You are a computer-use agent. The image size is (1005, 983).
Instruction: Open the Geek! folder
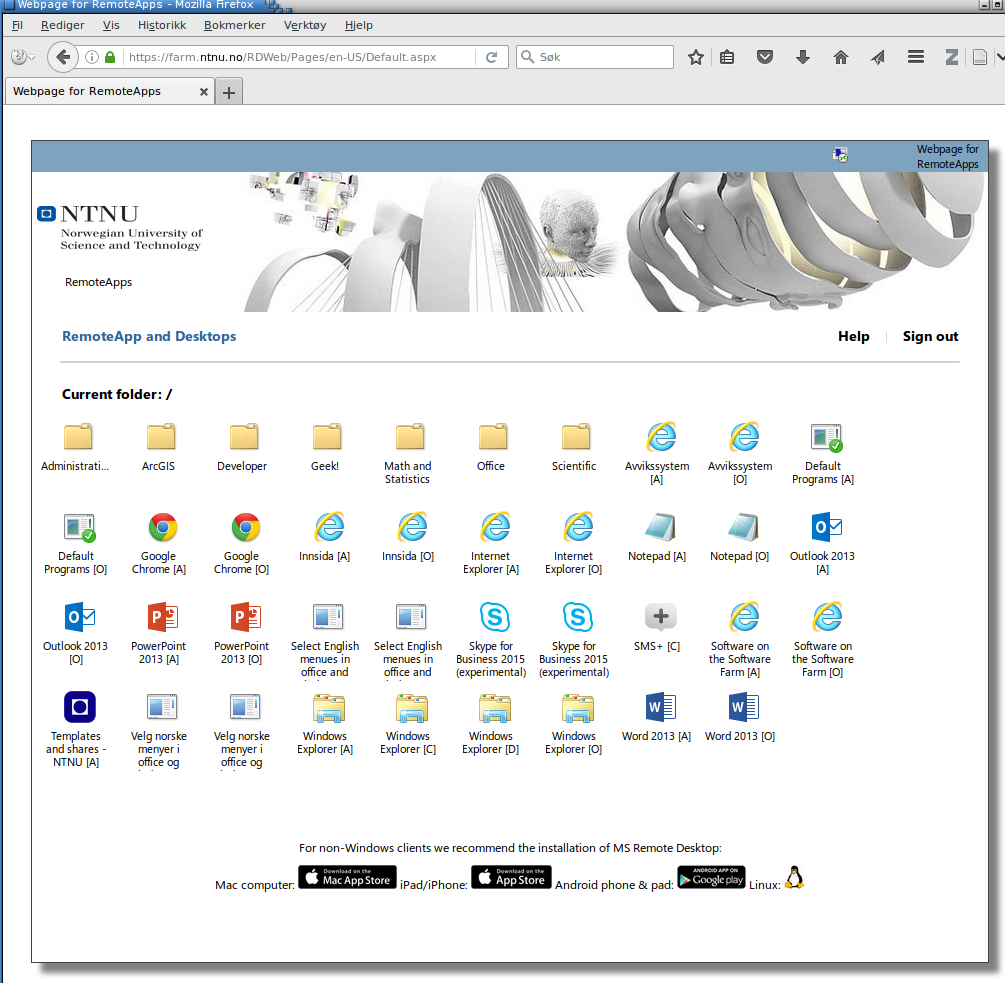click(327, 437)
